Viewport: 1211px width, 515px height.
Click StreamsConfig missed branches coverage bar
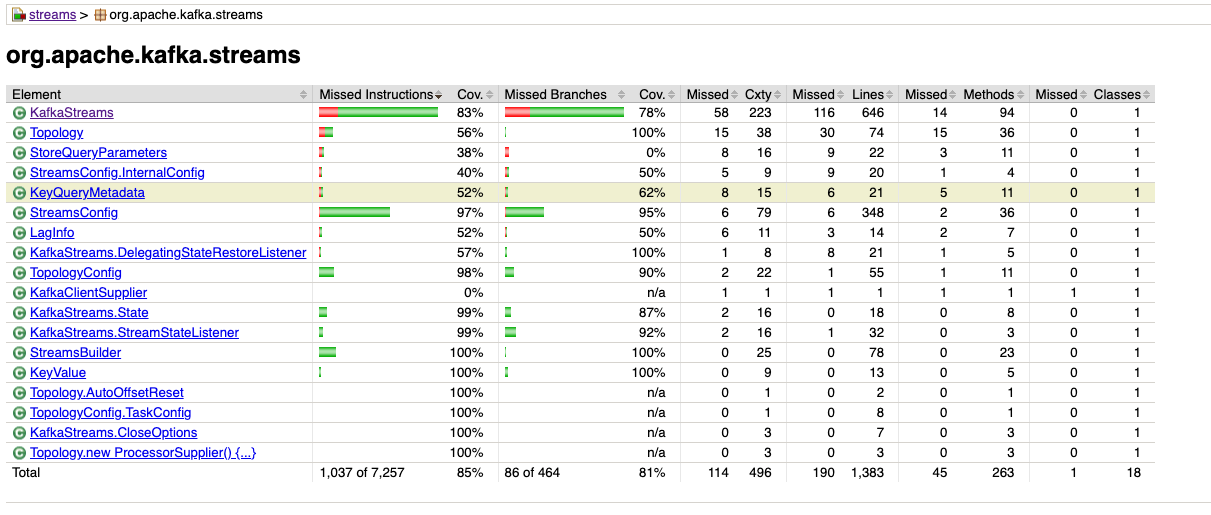(524, 213)
